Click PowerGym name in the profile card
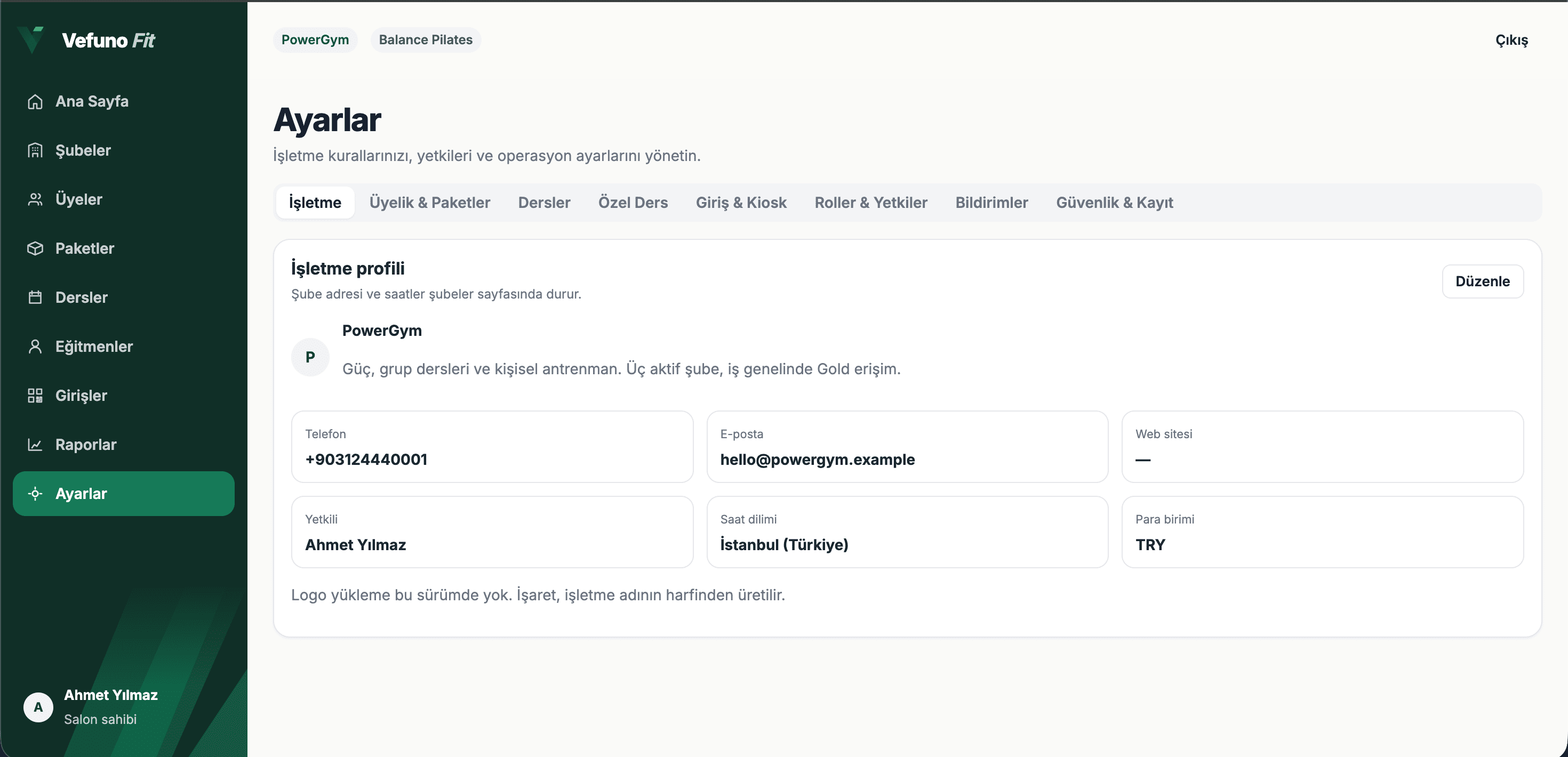The image size is (1568, 757). 382,331
